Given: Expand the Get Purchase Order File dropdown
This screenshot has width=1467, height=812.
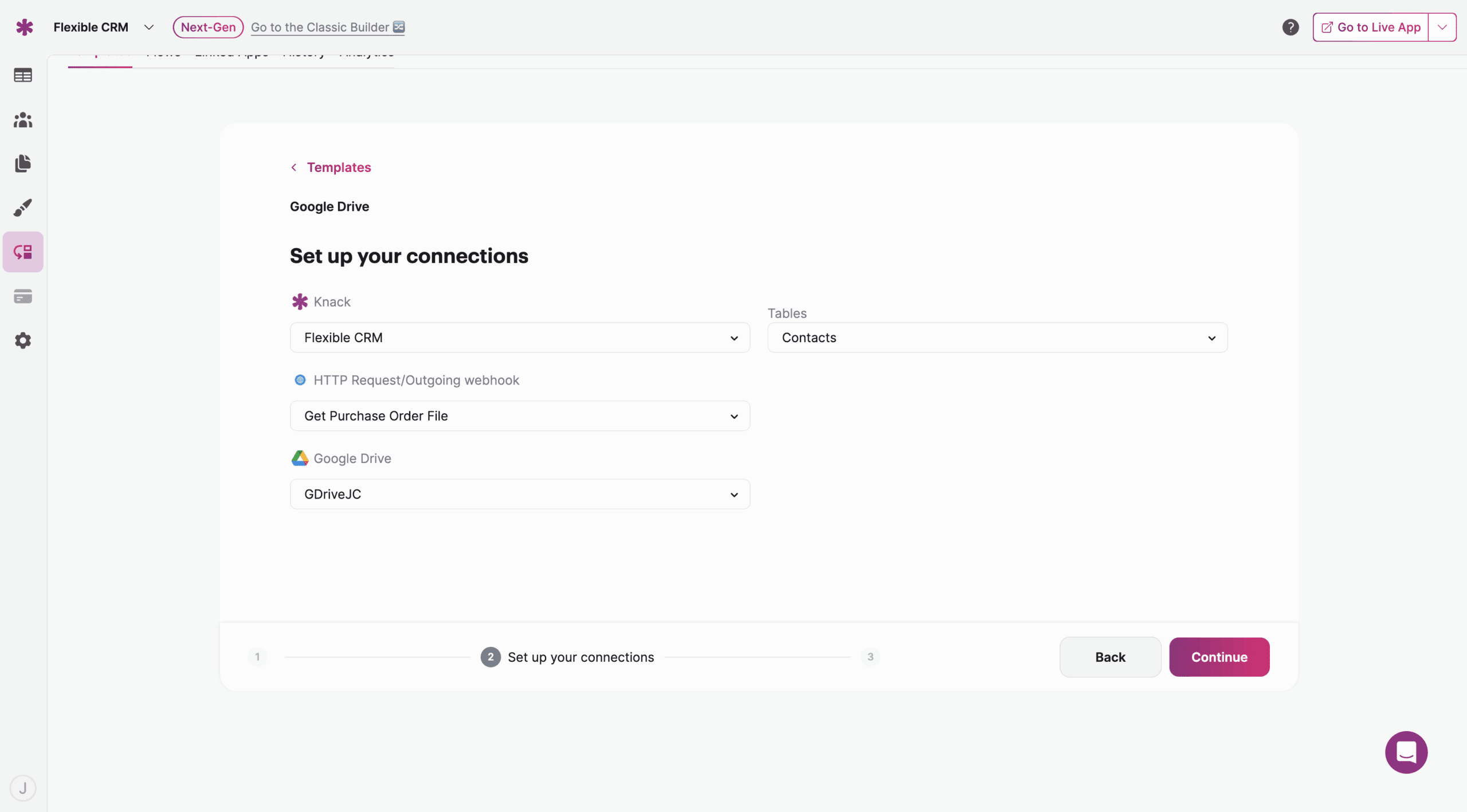Looking at the screenshot, I should coord(519,416).
